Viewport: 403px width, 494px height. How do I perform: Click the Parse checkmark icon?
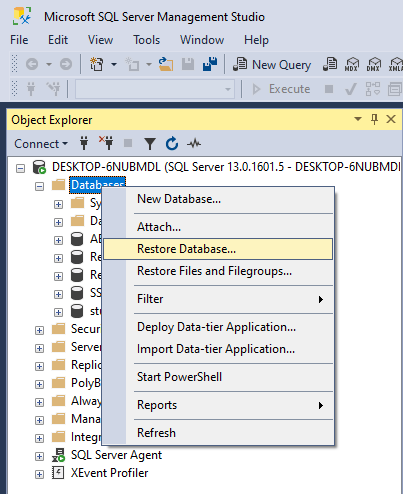tap(350, 89)
